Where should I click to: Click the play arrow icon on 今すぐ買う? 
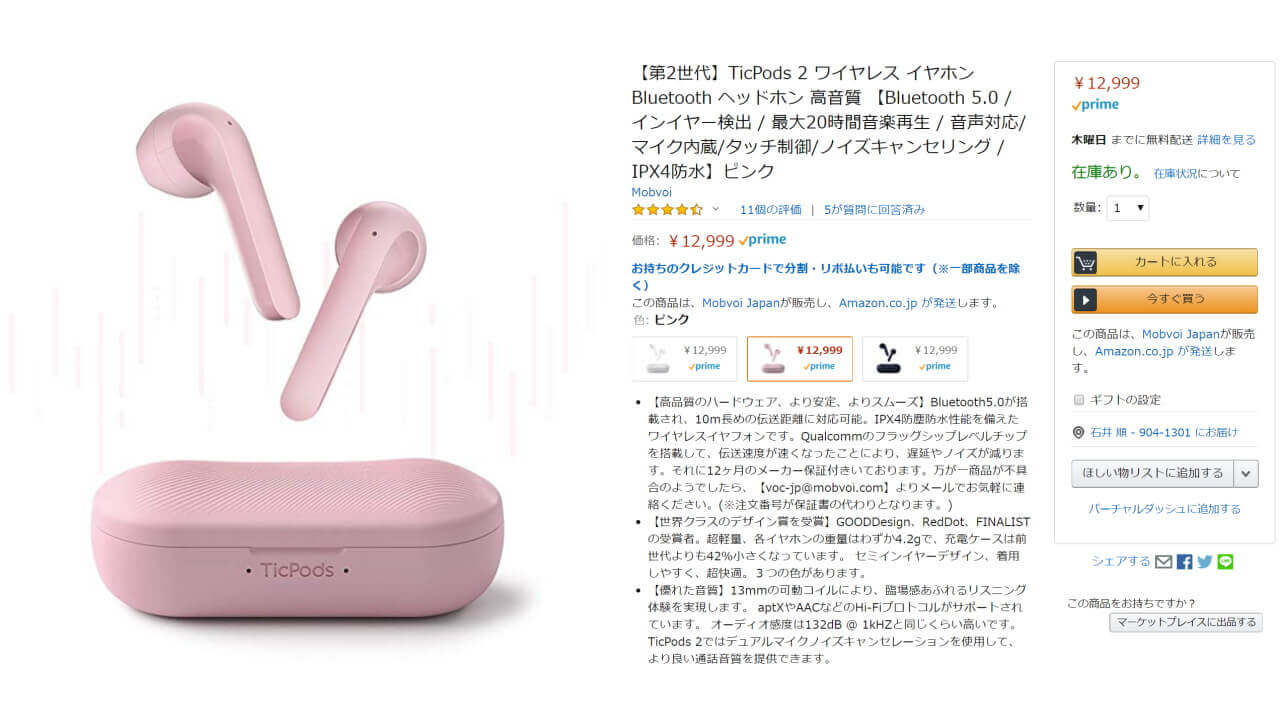(x=1085, y=299)
